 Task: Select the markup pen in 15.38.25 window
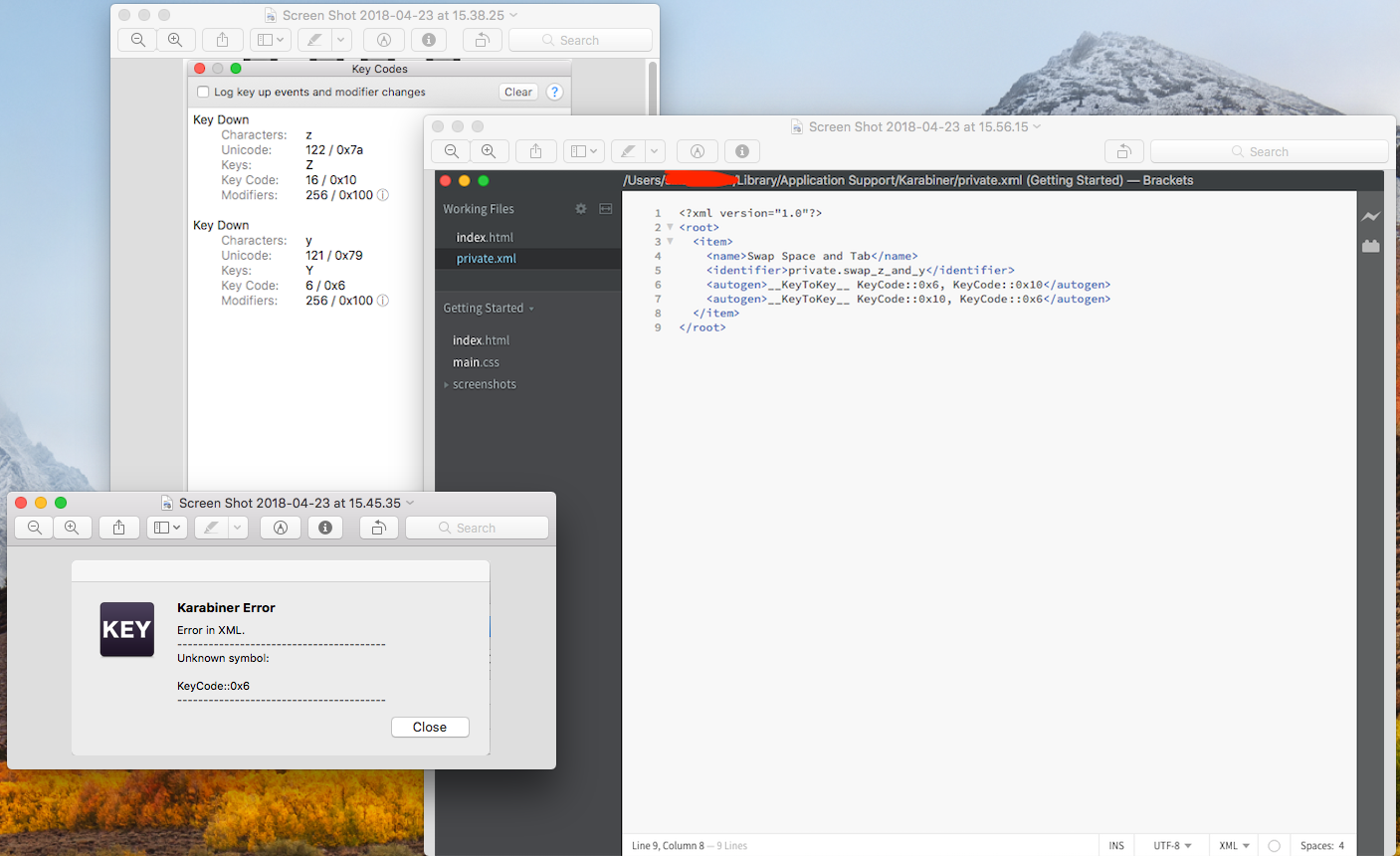click(x=314, y=40)
